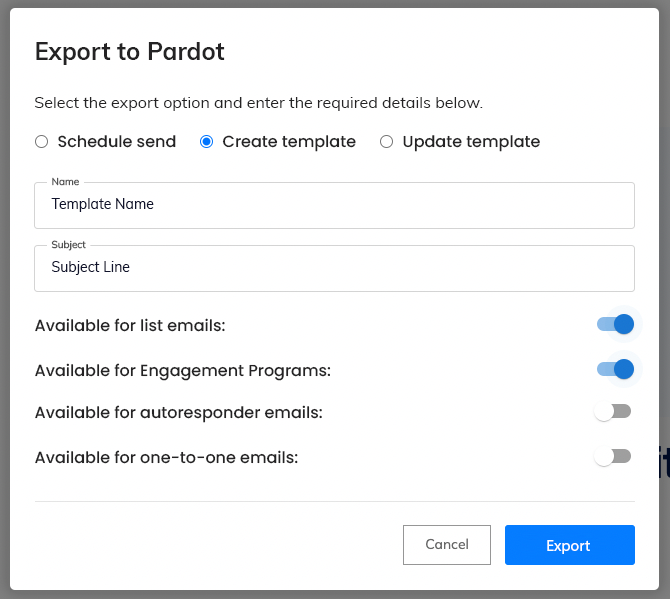
Task: Enable the autoresponder emails toggle
Action: point(613,411)
